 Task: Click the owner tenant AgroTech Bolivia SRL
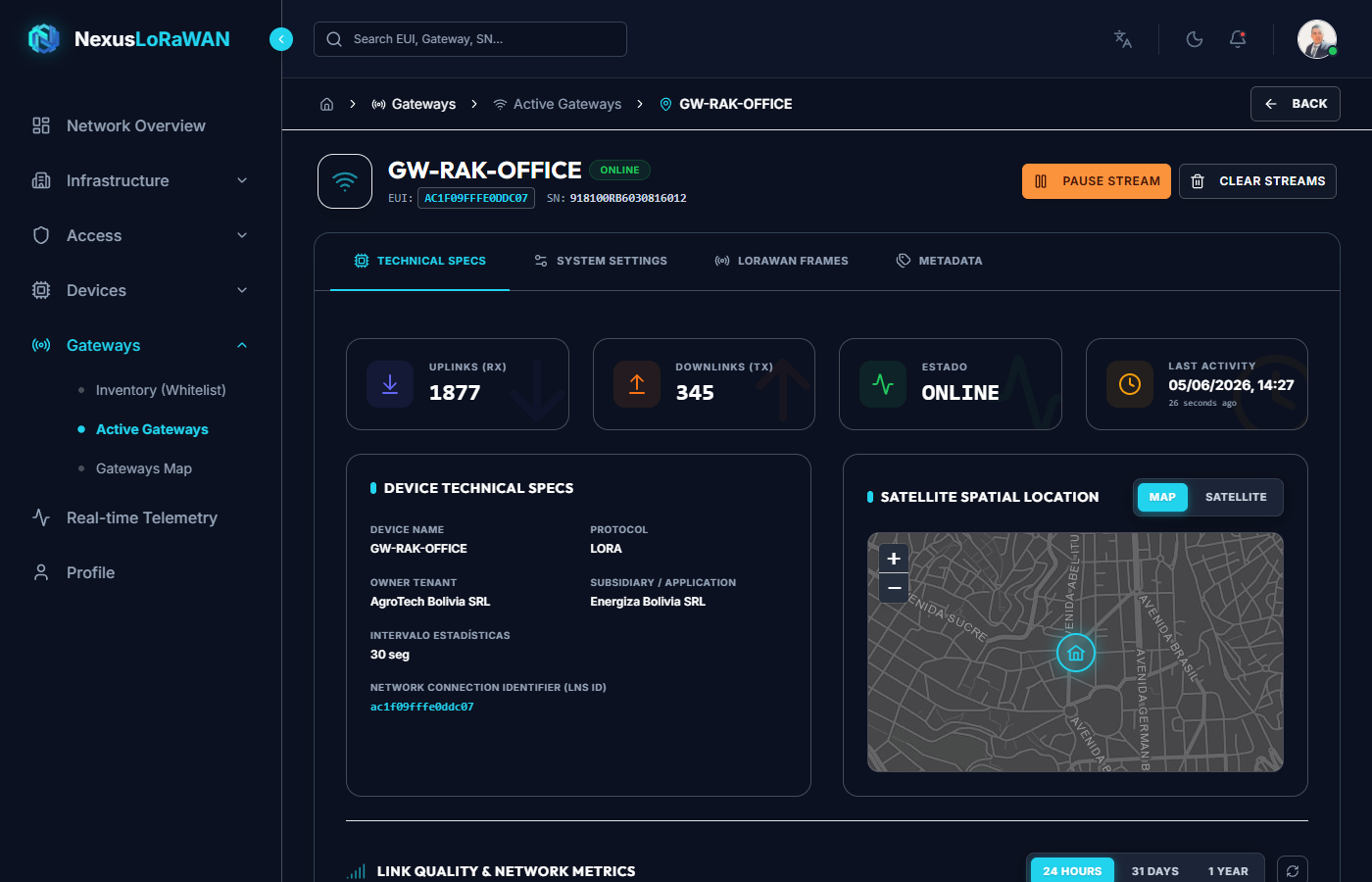(x=430, y=602)
